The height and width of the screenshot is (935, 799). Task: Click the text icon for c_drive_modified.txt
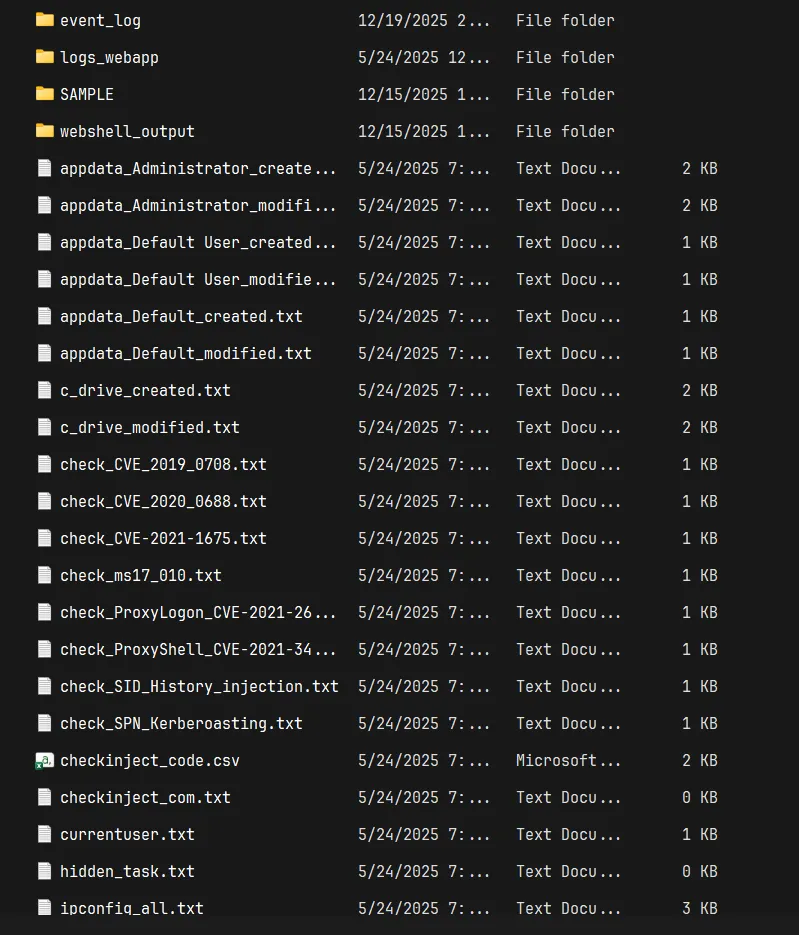[x=44, y=427]
